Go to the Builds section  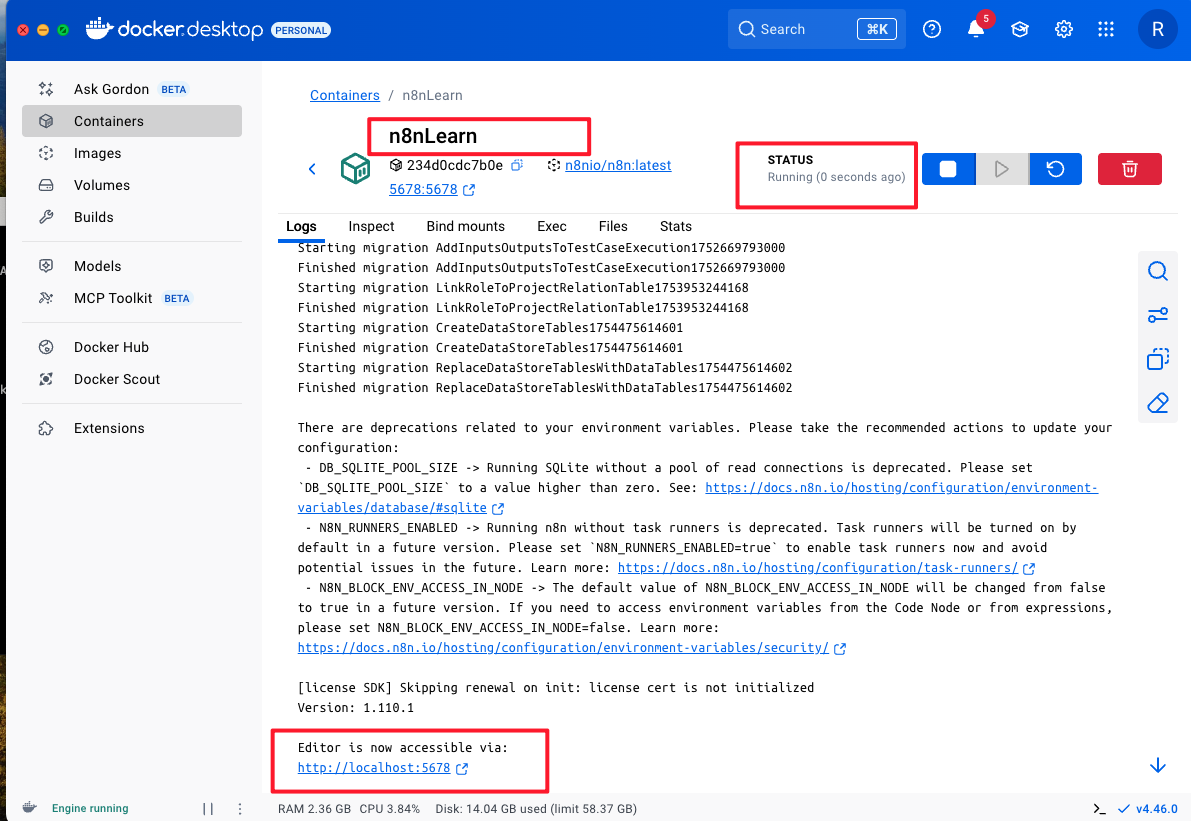pyautogui.click(x=131, y=216)
